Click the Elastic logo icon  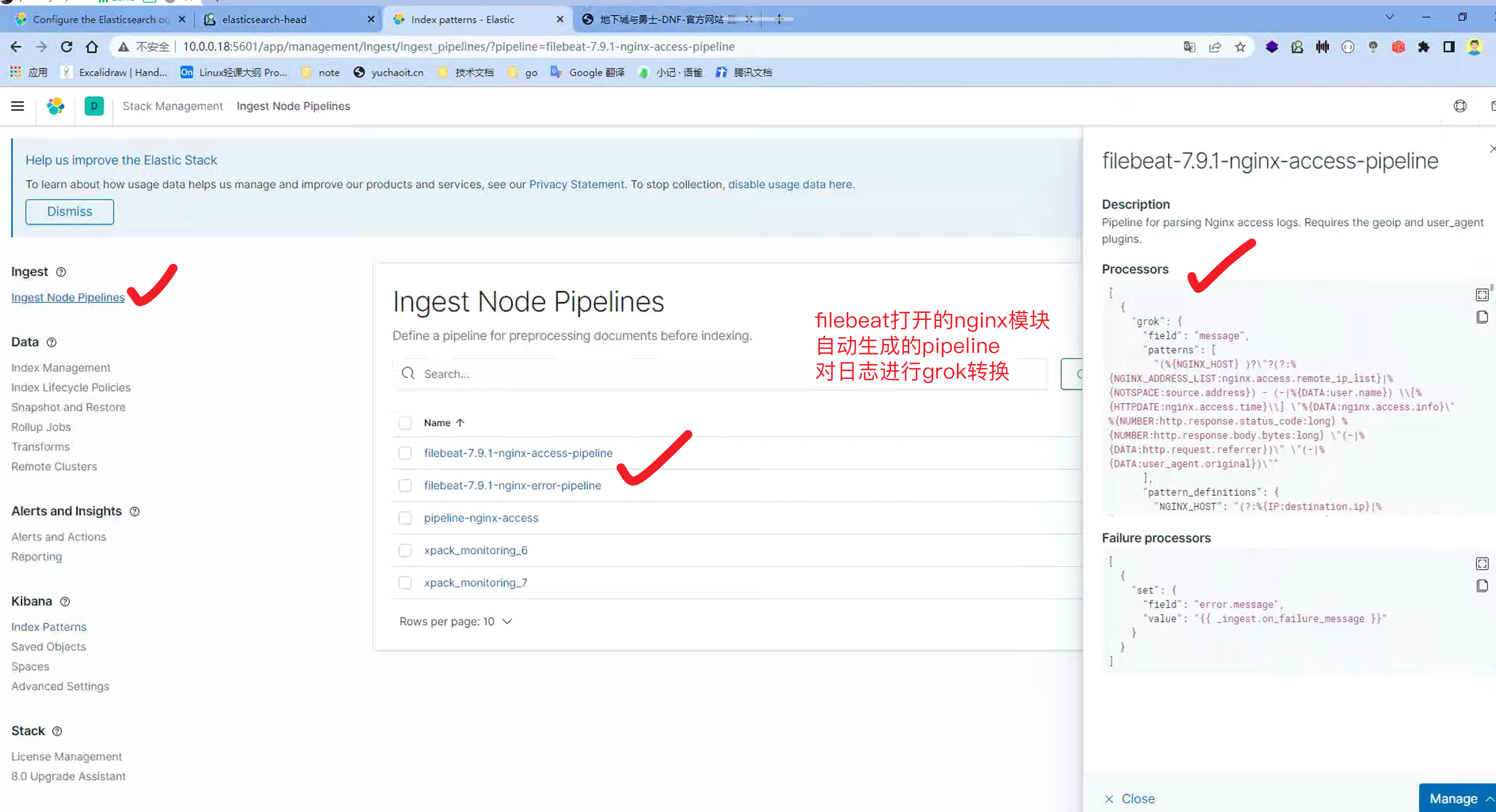click(56, 106)
